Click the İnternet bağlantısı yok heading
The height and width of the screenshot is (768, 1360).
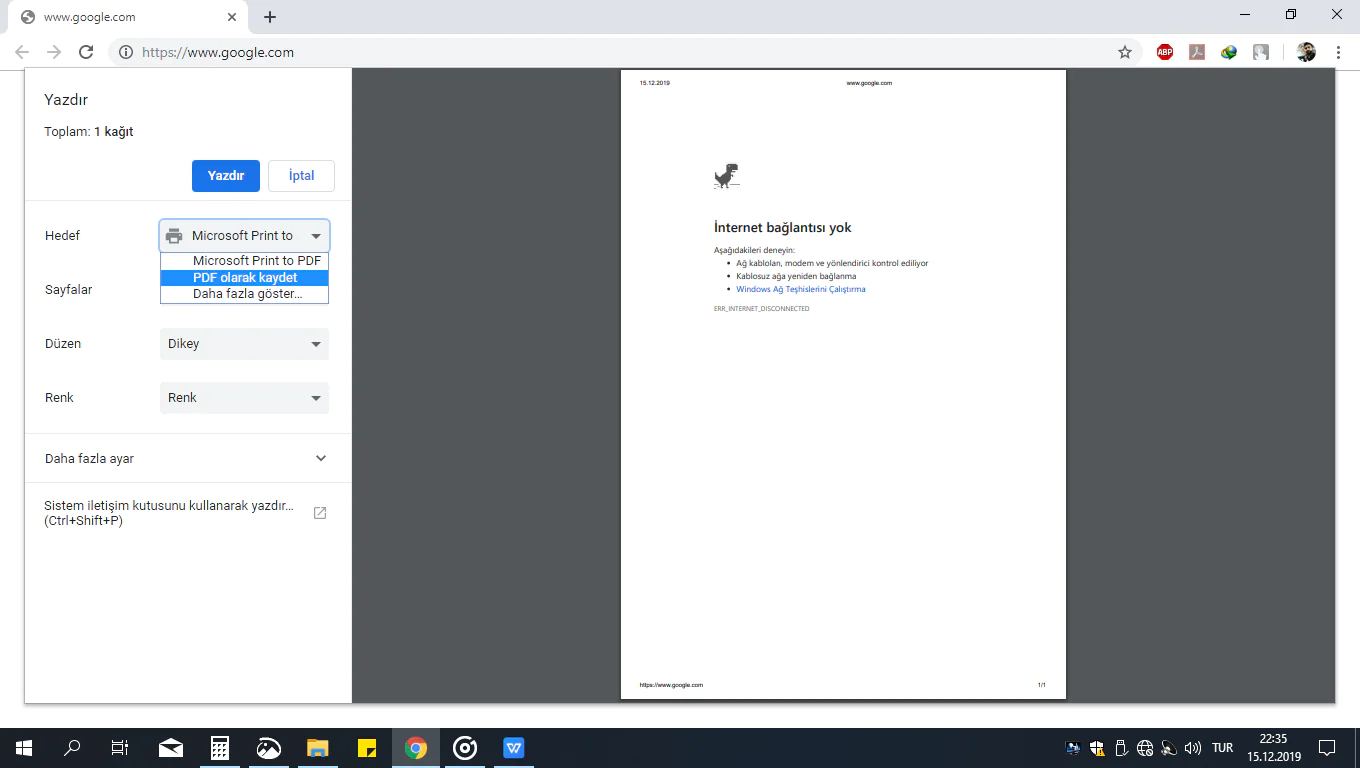pos(783,228)
